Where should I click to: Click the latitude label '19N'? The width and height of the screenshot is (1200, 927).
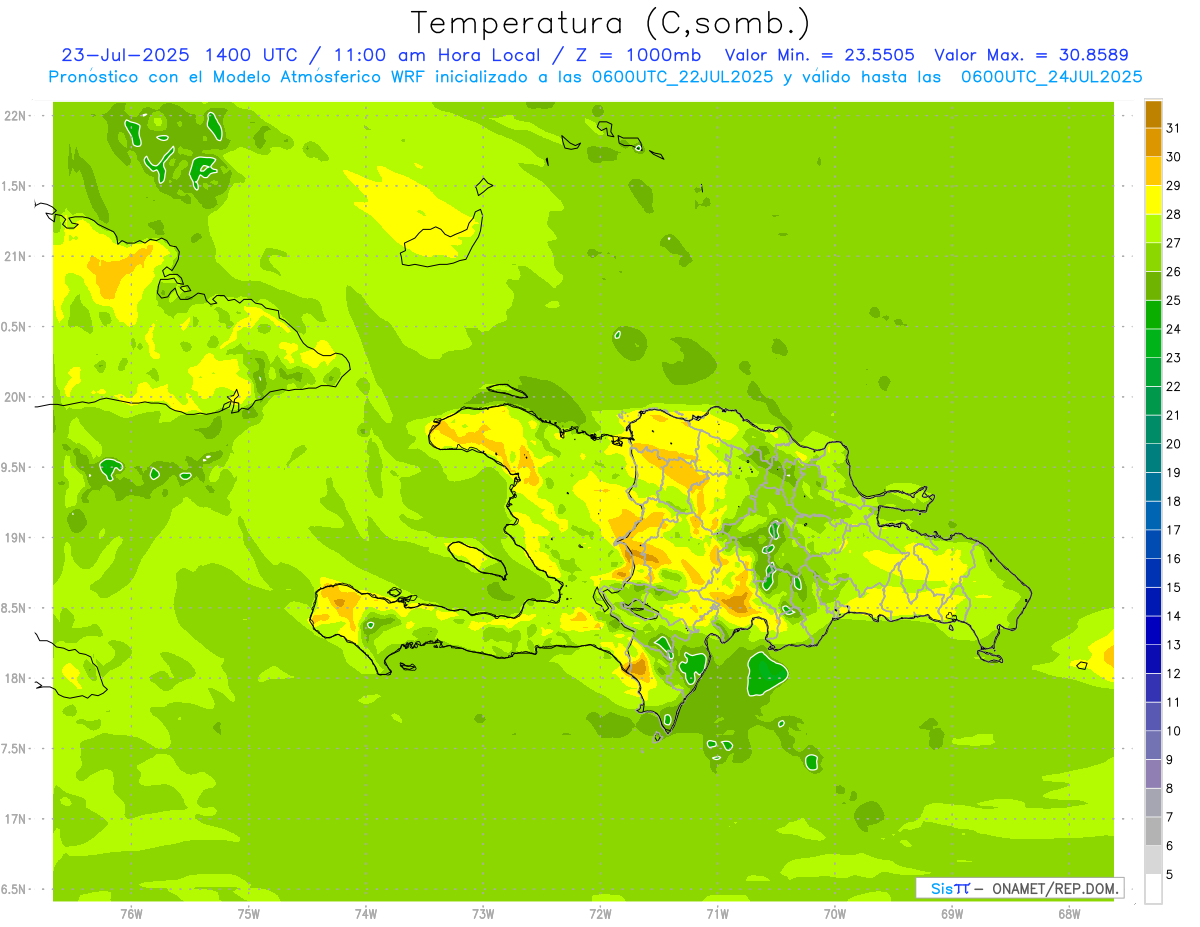16,538
